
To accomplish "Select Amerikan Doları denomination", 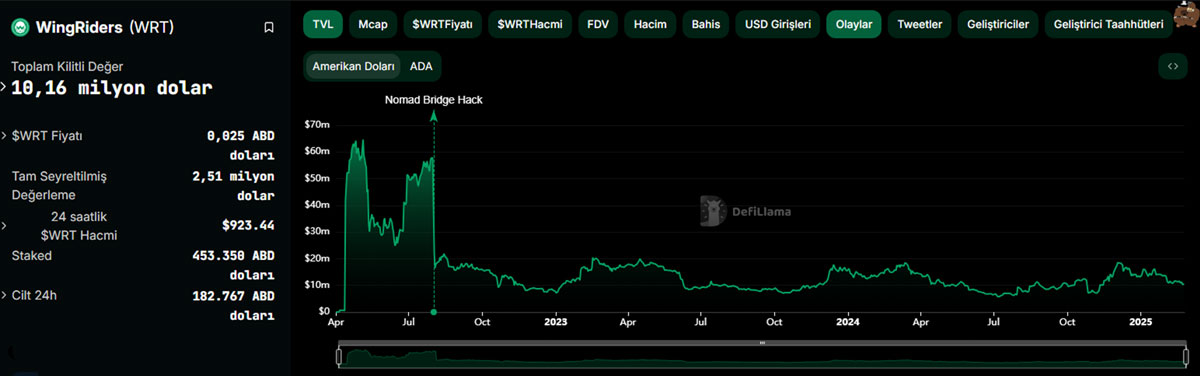I will pos(354,66).
